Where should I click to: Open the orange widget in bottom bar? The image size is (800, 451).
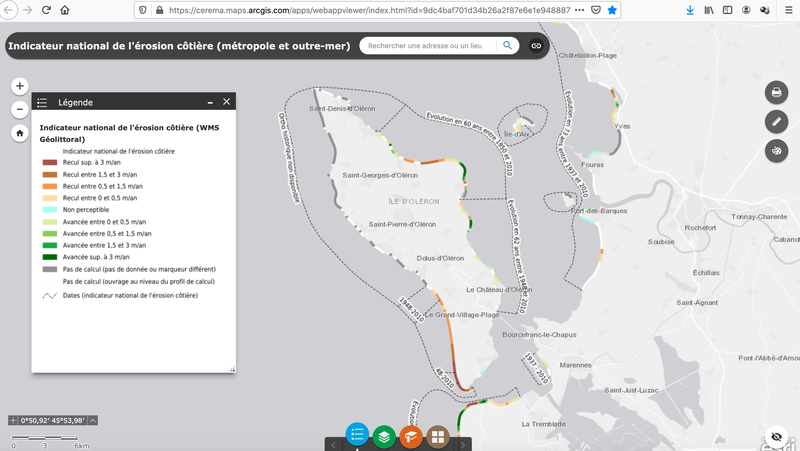point(410,436)
